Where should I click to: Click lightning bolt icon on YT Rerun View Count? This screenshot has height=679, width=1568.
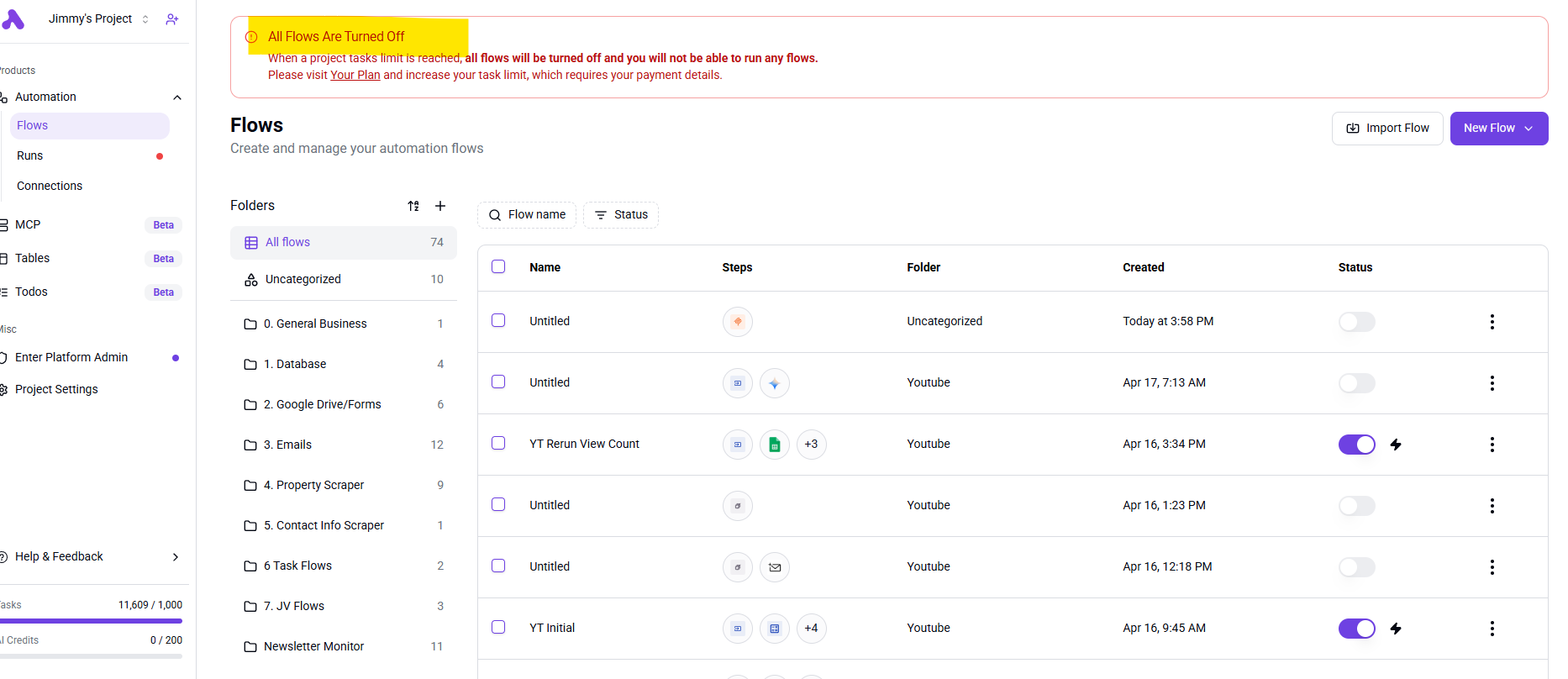point(1396,445)
